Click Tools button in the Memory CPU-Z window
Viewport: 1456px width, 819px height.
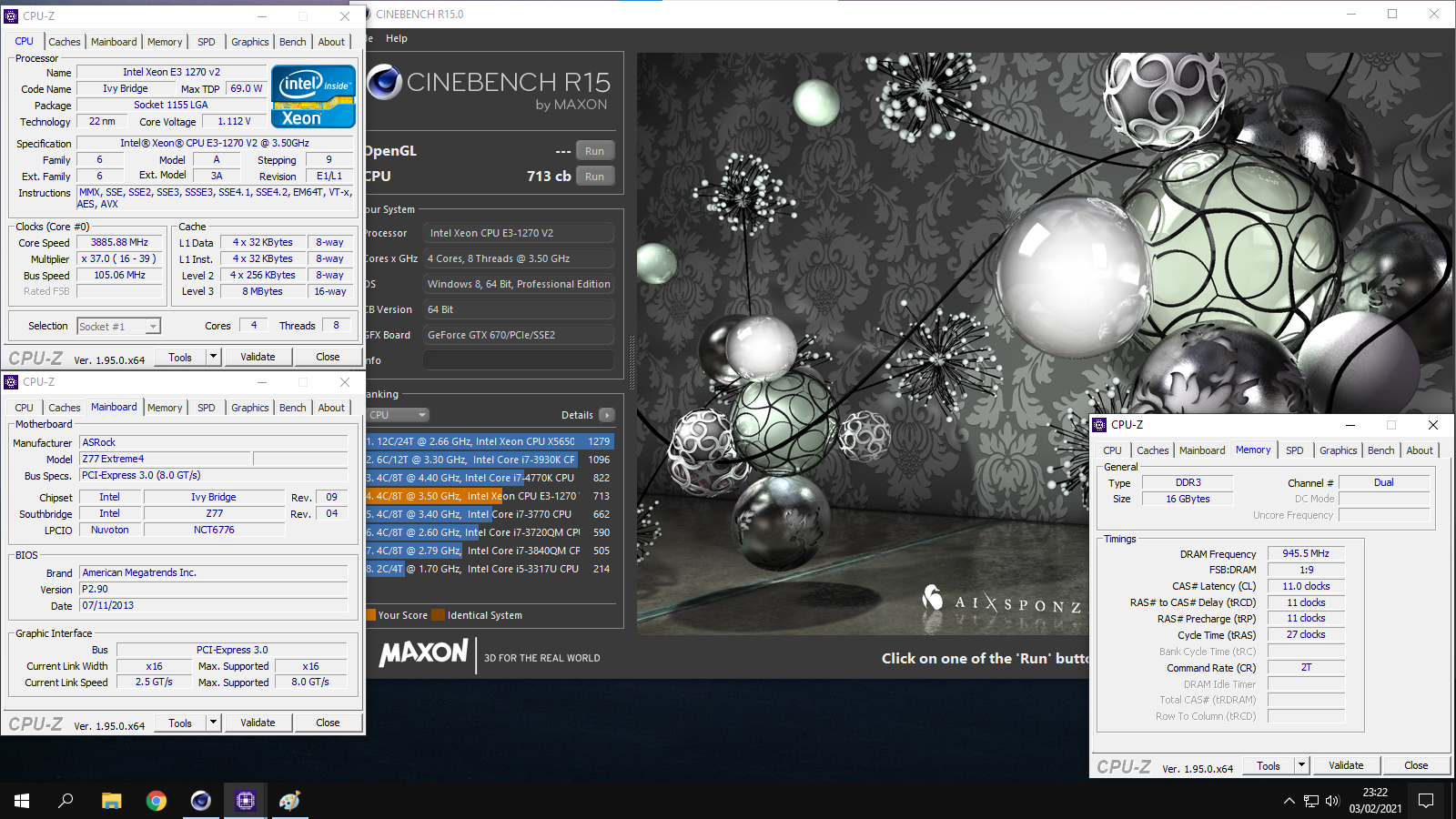point(1269,765)
